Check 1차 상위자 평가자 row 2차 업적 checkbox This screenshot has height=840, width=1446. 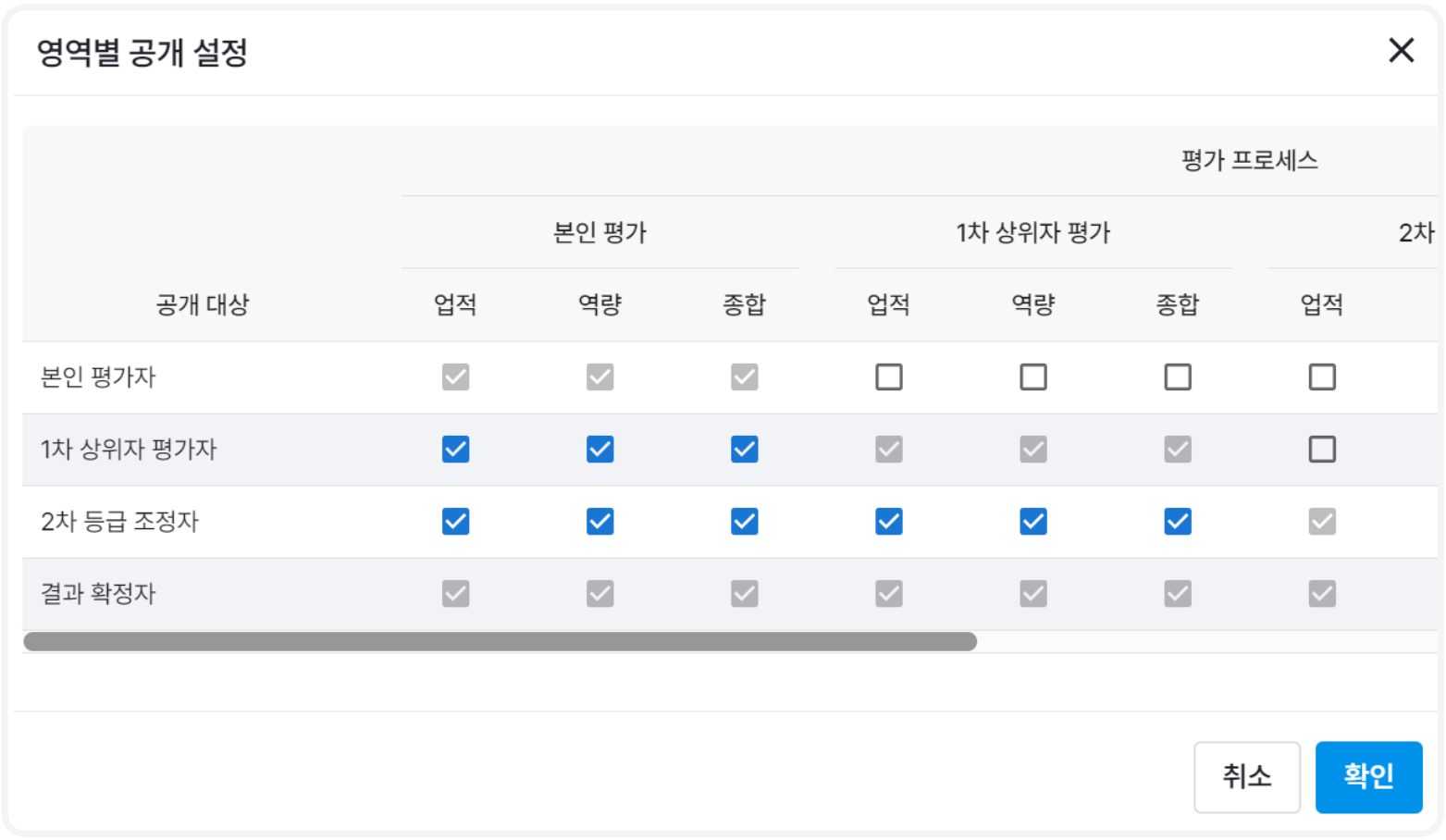(x=1321, y=449)
